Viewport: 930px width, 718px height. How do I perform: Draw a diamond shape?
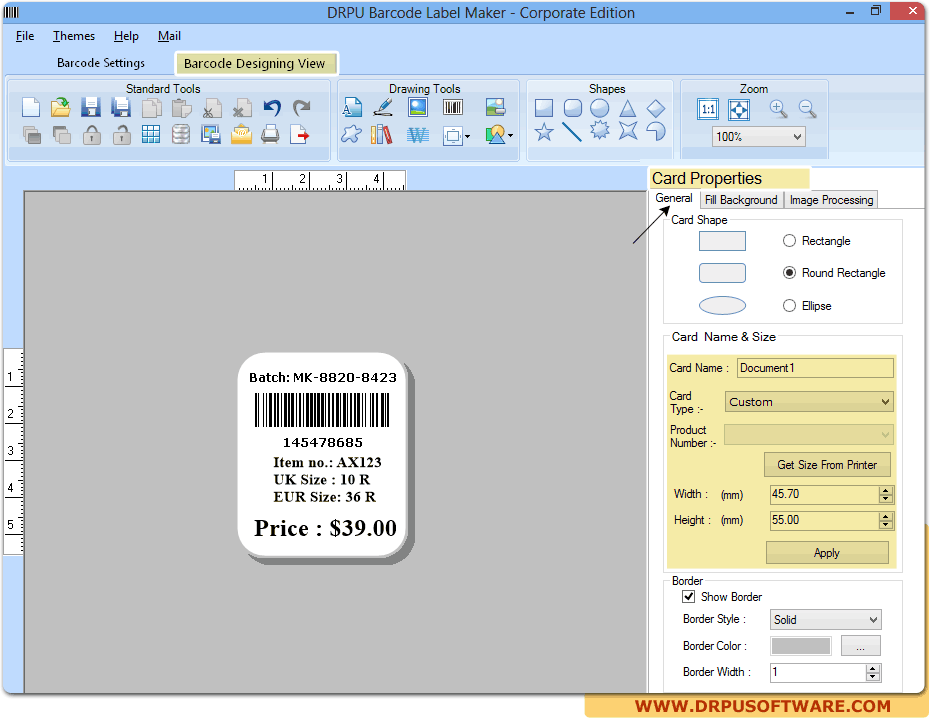(655, 108)
